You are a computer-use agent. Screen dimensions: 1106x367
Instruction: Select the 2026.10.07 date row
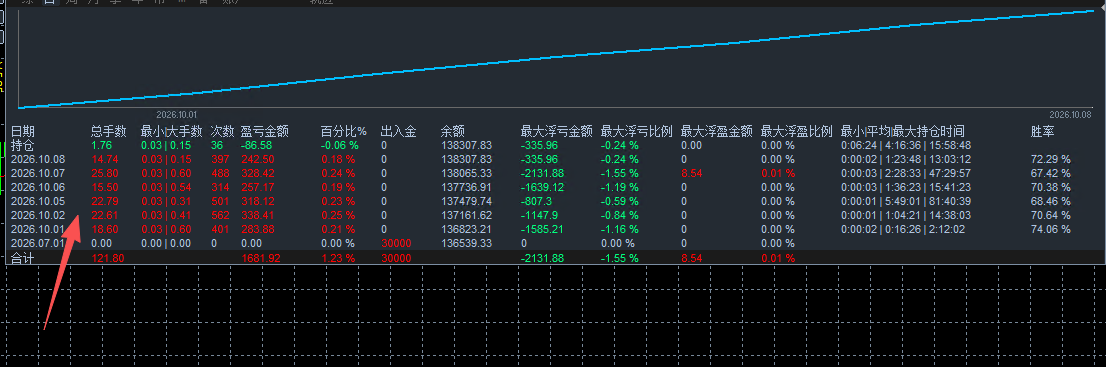pyautogui.click(x=38, y=174)
